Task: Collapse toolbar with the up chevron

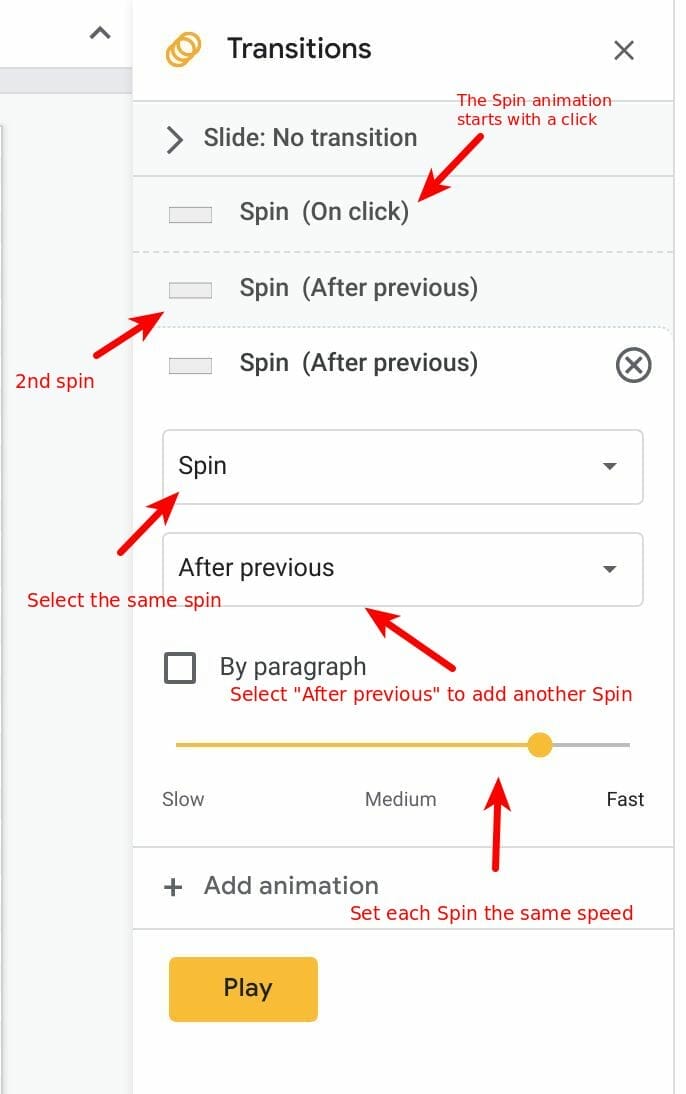Action: pyautogui.click(x=100, y=33)
